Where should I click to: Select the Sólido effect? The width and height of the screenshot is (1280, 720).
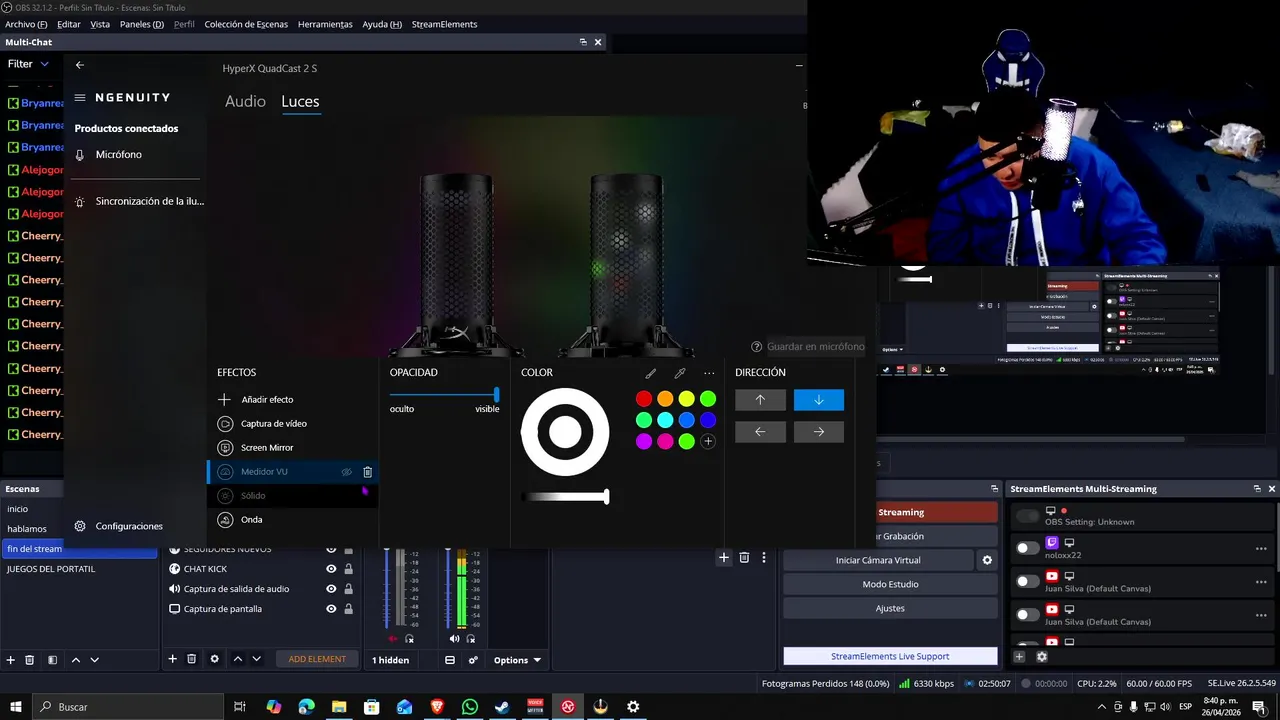click(292, 495)
